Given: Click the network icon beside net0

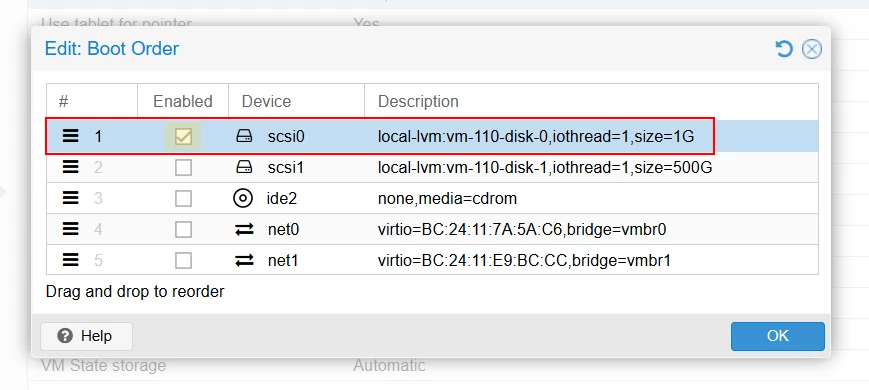Looking at the screenshot, I should (x=244, y=229).
